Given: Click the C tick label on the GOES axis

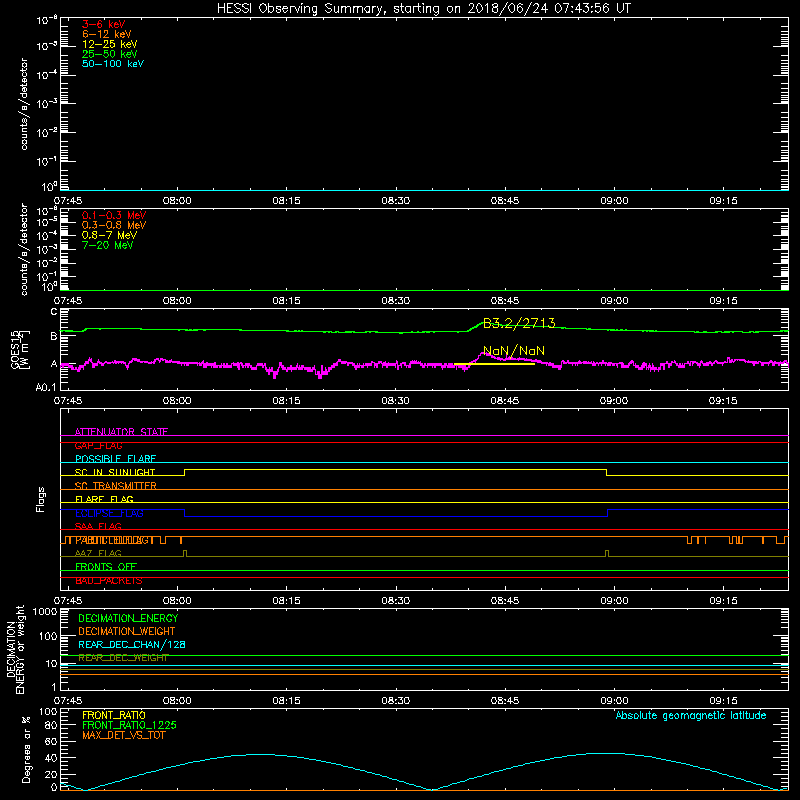Looking at the screenshot, I should [54, 311].
